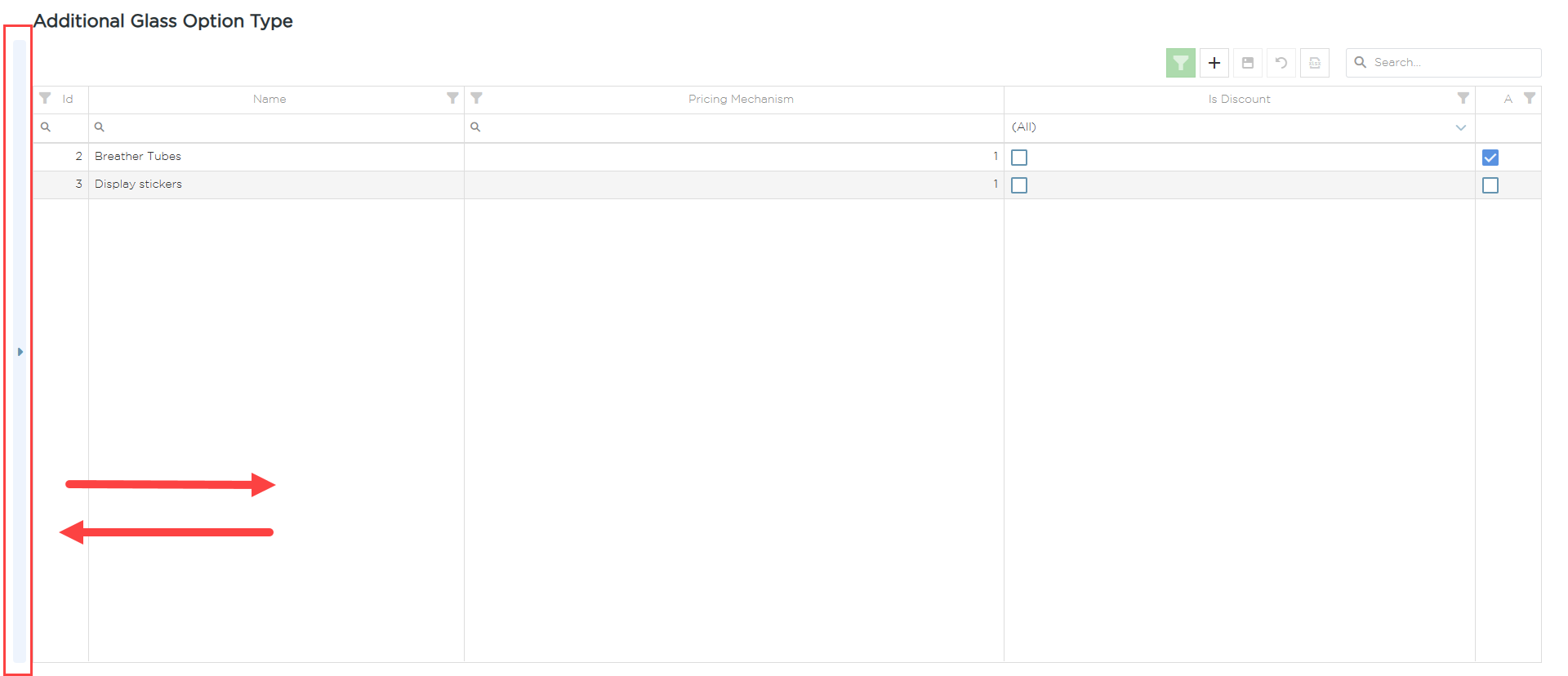Open Is Discount column header filter funnel

click(x=1463, y=98)
